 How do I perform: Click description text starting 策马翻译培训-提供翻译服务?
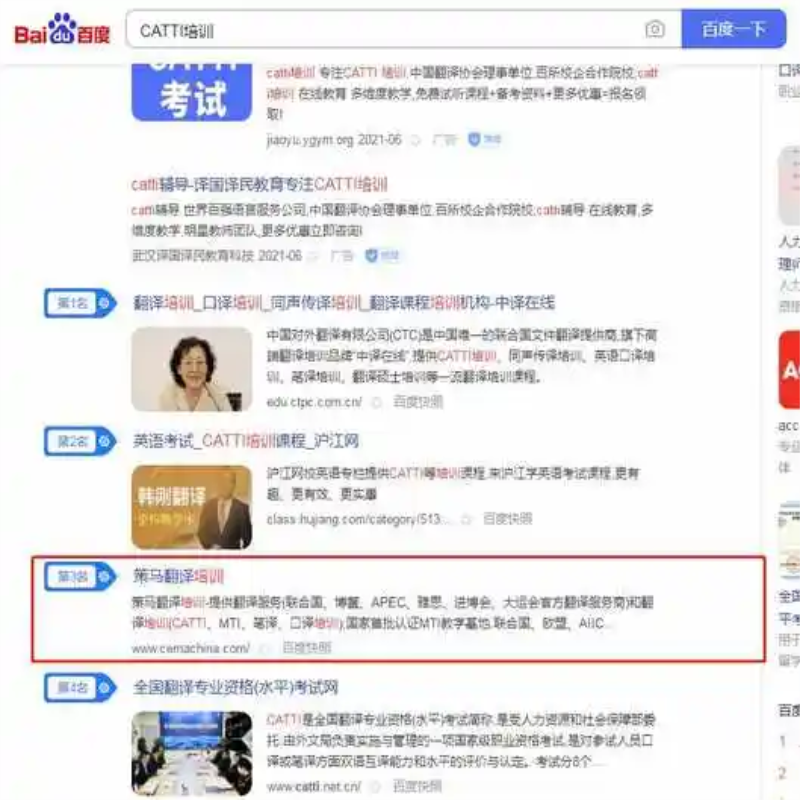[393, 613]
